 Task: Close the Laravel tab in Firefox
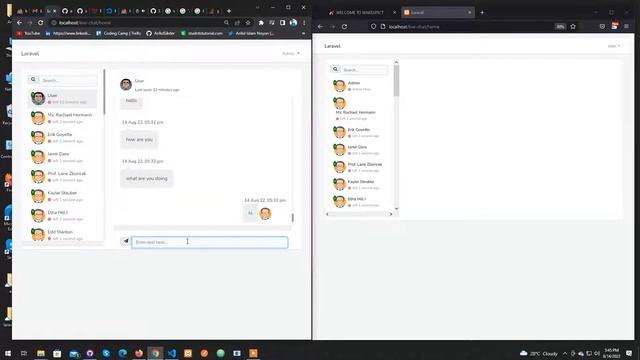pos(469,13)
